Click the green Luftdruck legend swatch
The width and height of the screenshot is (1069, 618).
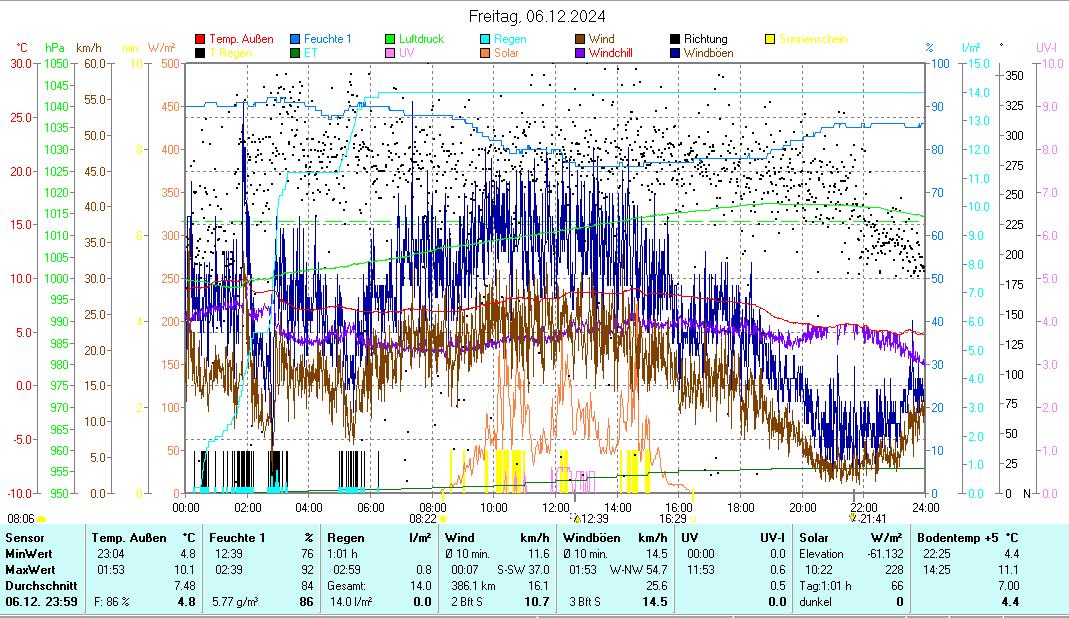(x=391, y=40)
